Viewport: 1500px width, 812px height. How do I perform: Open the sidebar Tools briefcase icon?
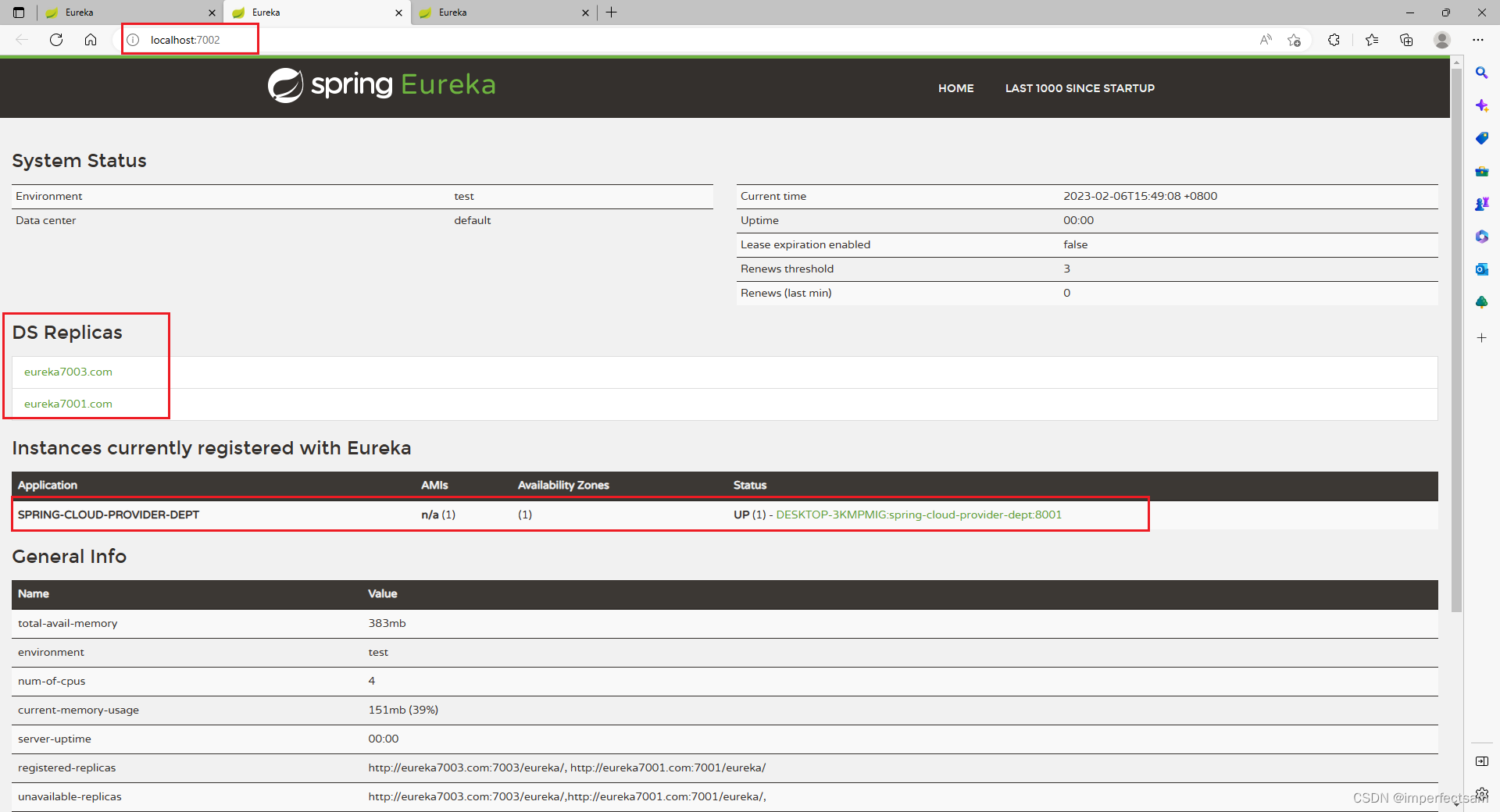(x=1481, y=171)
